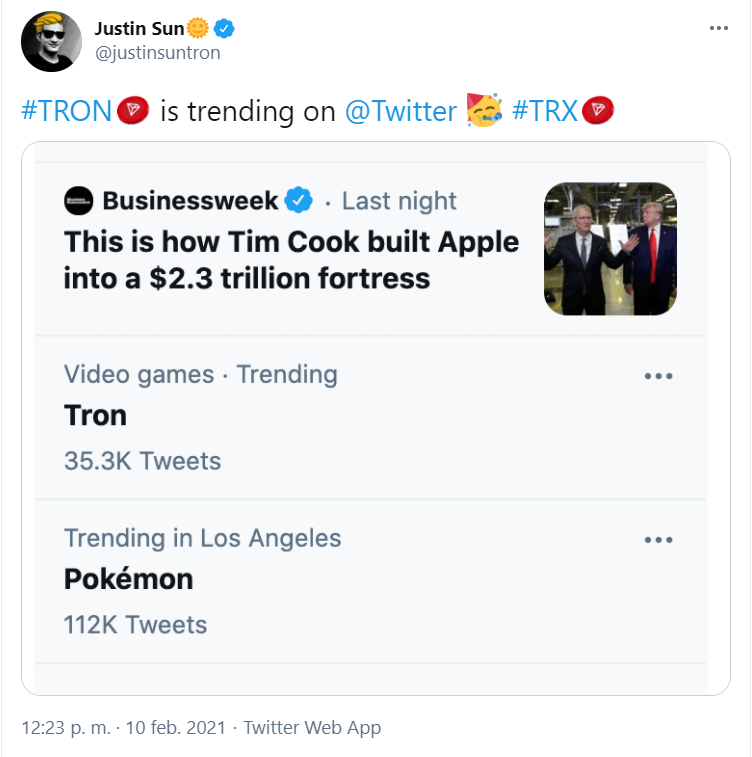Click the Businessweek verified badge
Image resolution: width=752 pixels, height=757 pixels.
coord(299,201)
